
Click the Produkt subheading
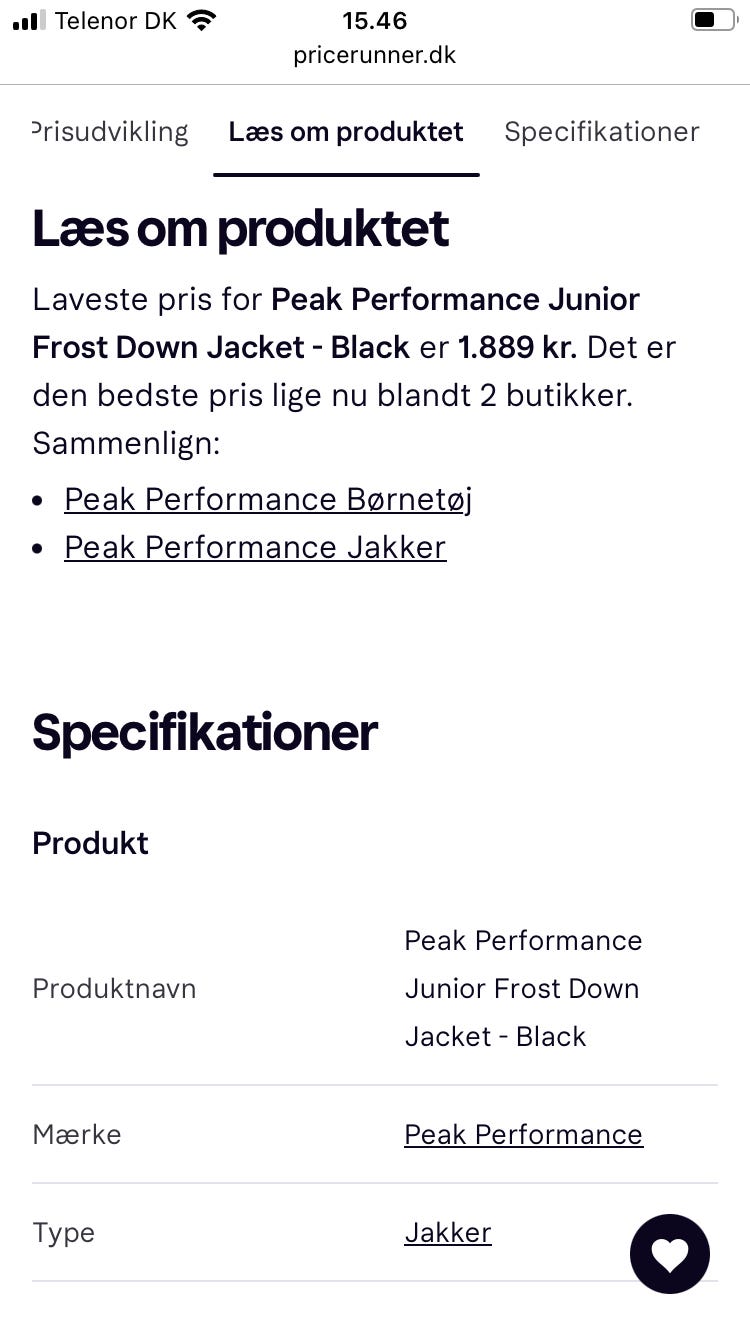(90, 843)
